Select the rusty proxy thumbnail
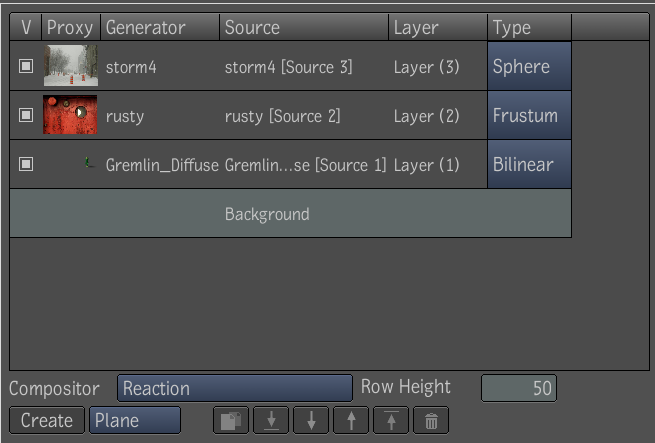 70,115
